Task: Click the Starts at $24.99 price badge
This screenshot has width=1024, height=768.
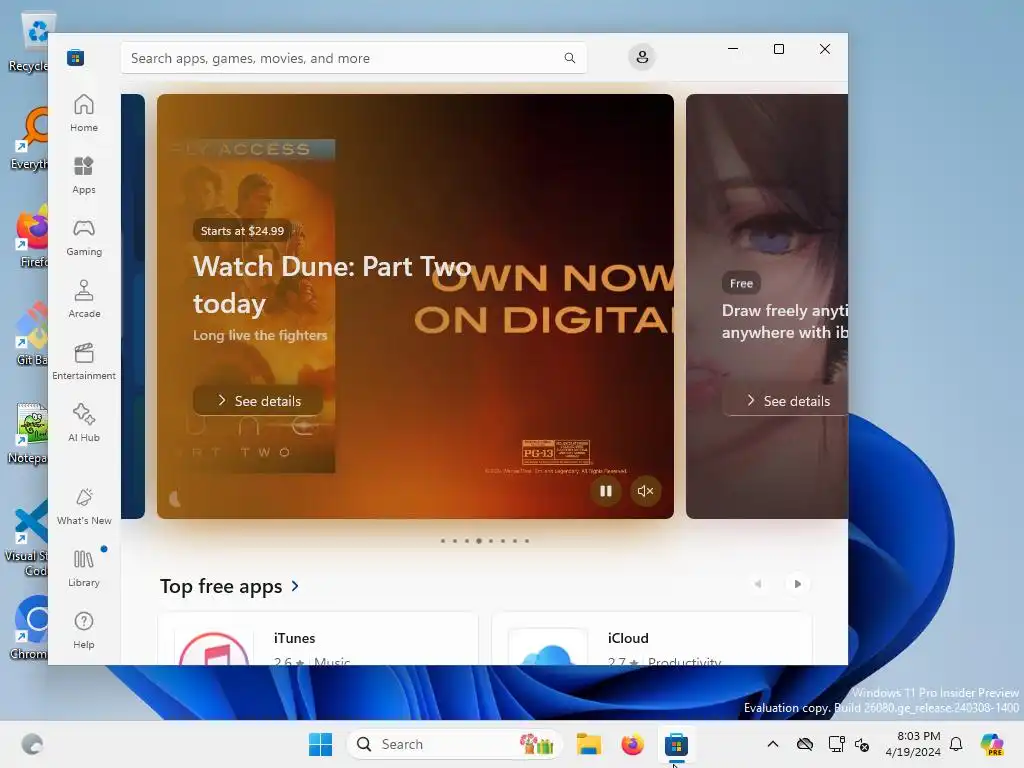Action: 242,231
